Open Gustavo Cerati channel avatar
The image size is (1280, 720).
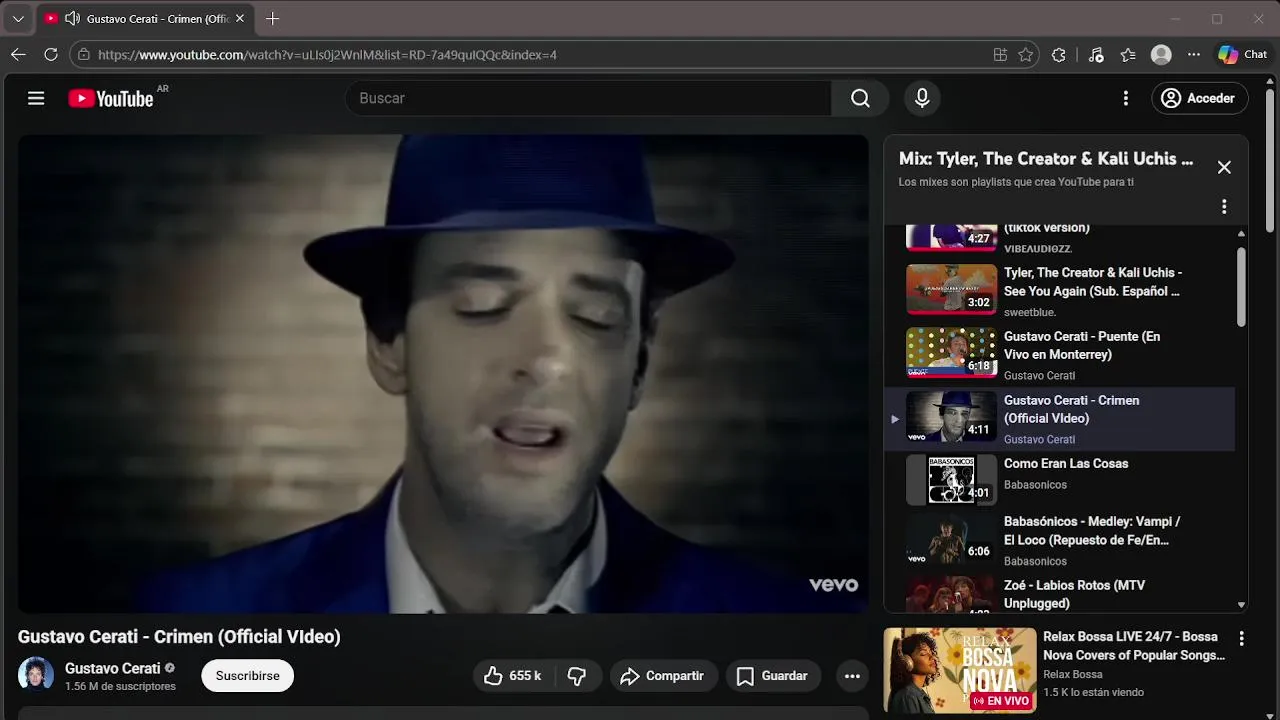[36, 675]
